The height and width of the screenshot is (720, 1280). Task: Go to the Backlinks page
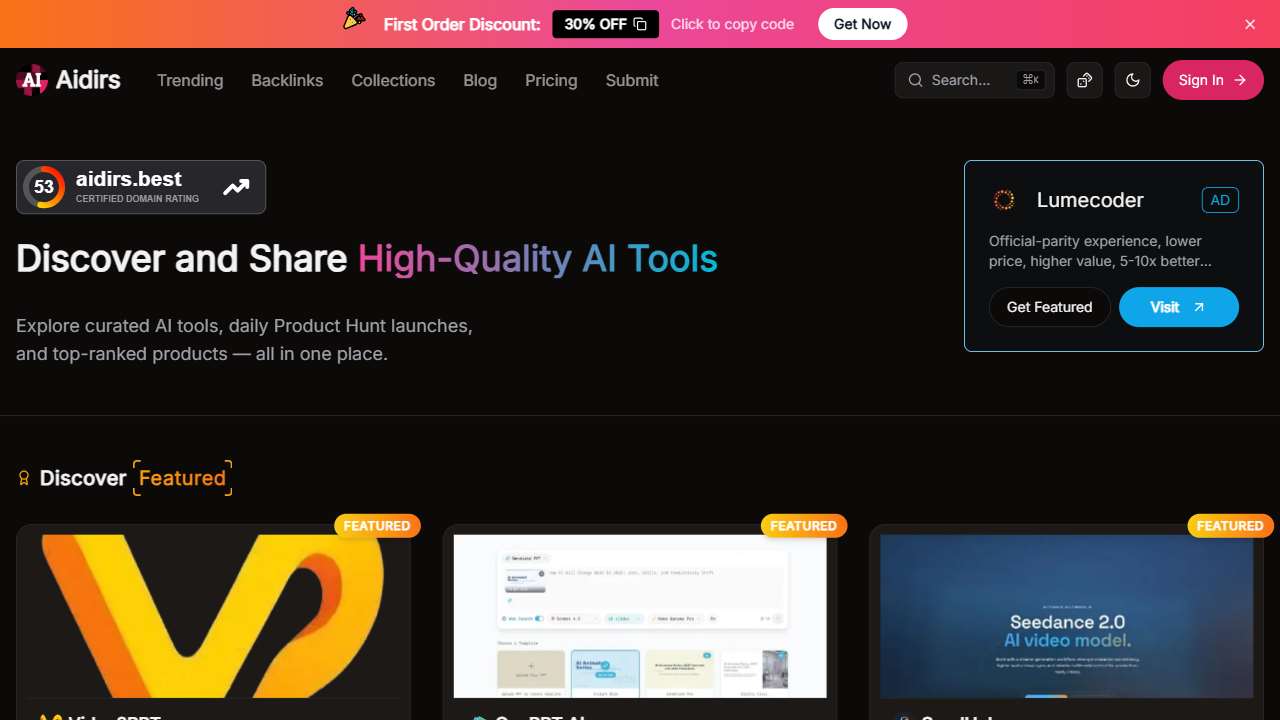pos(287,80)
